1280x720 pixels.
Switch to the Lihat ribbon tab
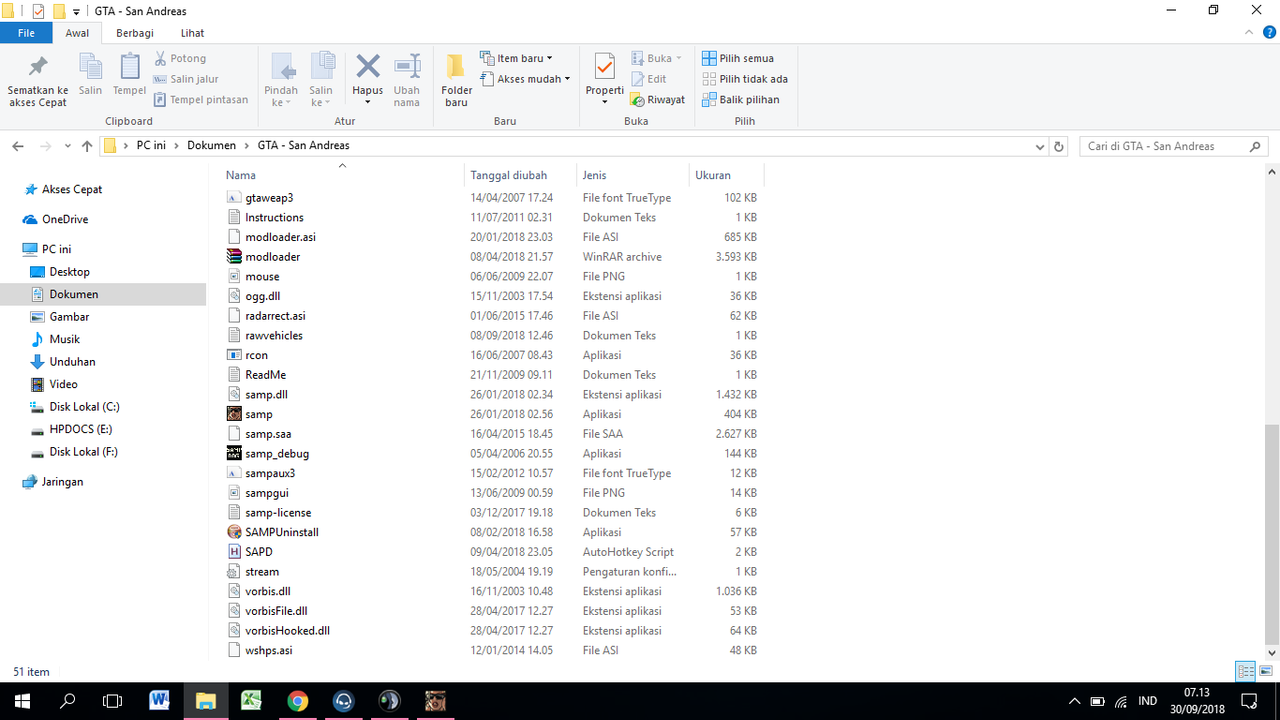coord(192,33)
